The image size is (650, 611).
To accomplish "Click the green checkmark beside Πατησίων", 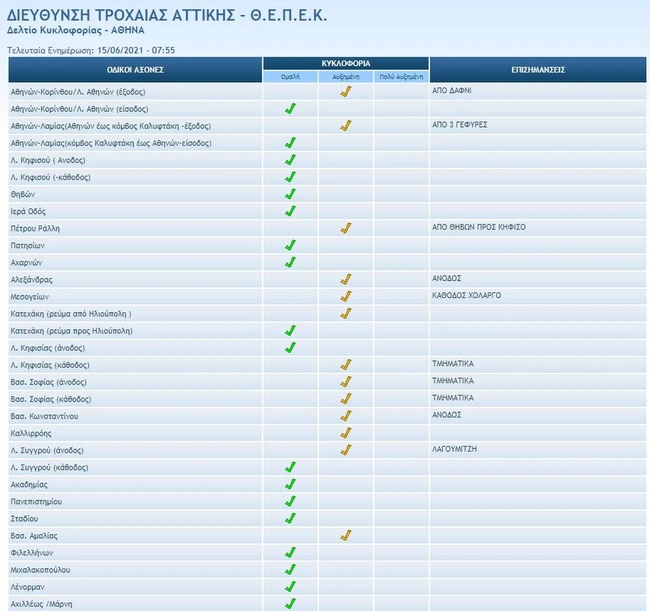I will tap(290, 245).
